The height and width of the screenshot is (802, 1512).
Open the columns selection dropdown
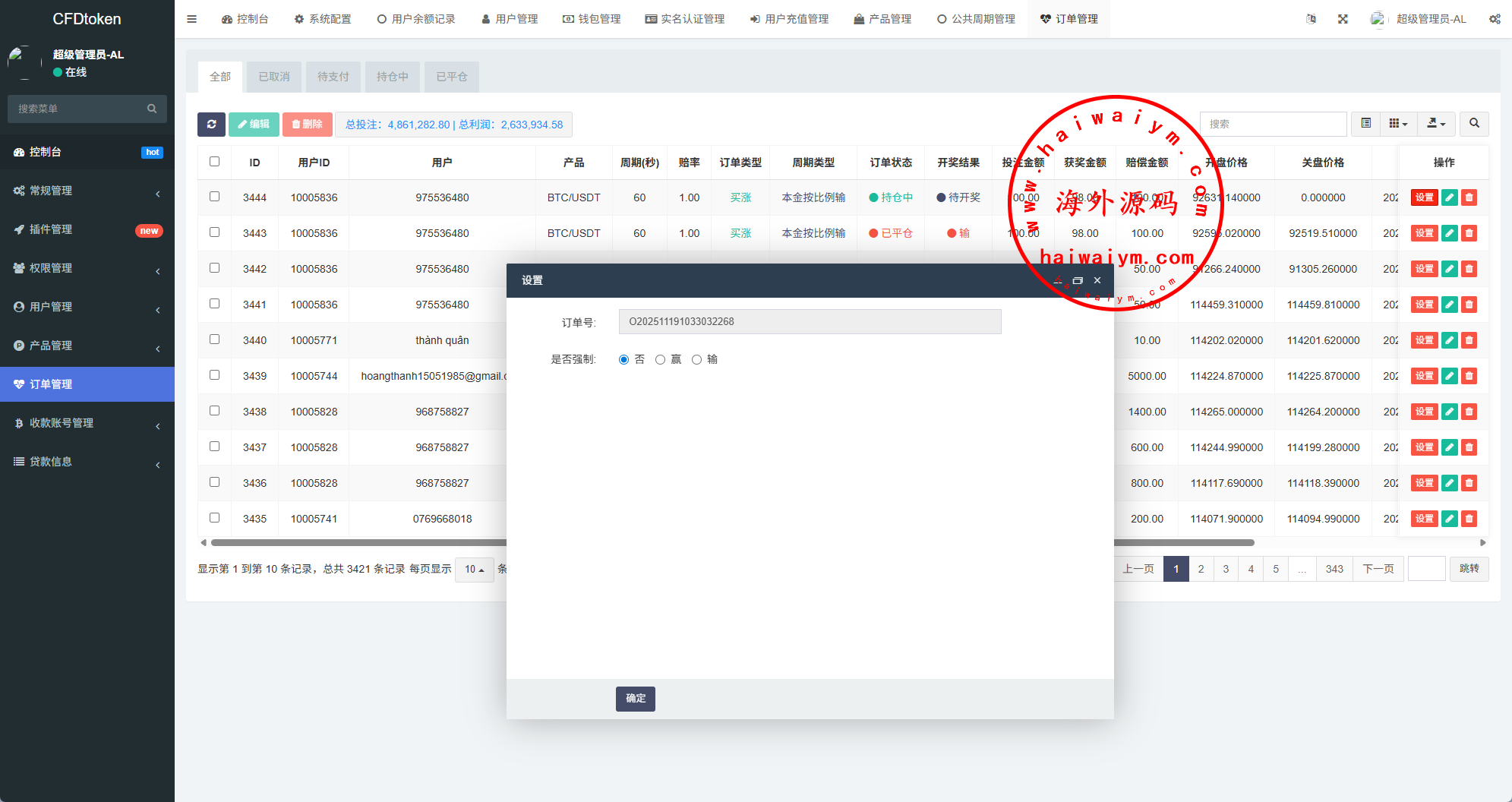point(1398,124)
